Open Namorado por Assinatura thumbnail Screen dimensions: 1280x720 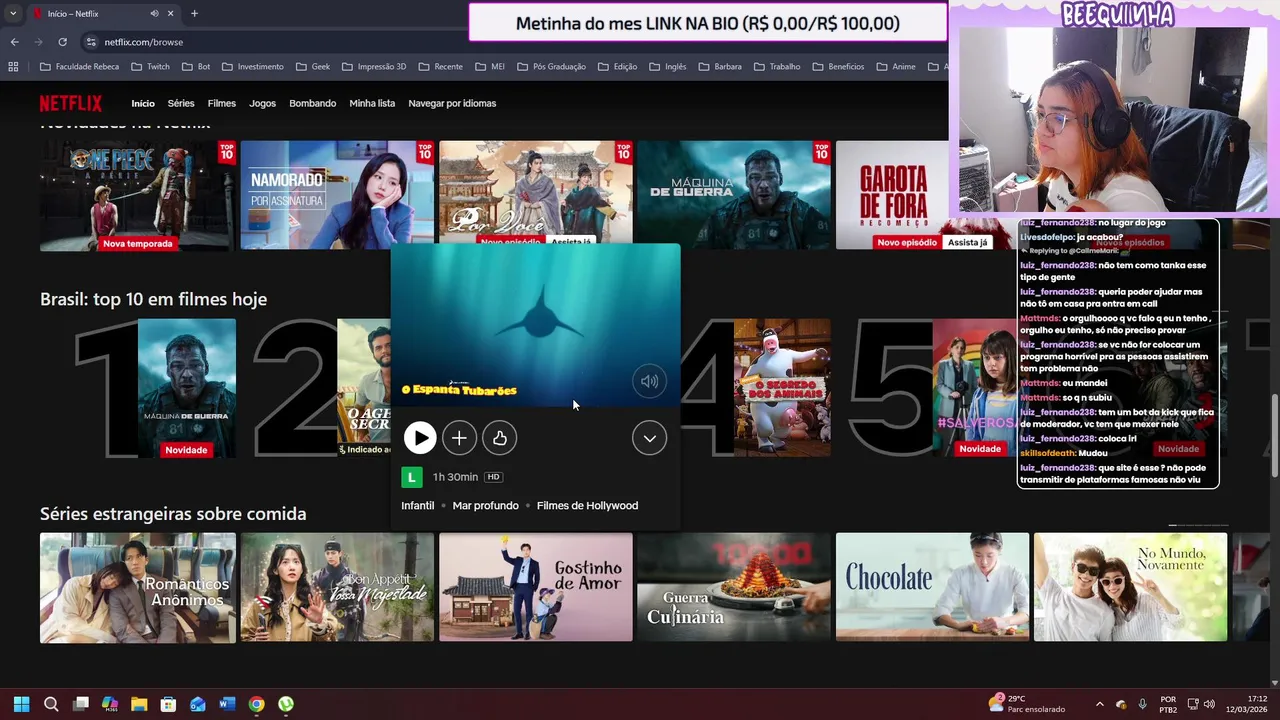[x=337, y=195]
